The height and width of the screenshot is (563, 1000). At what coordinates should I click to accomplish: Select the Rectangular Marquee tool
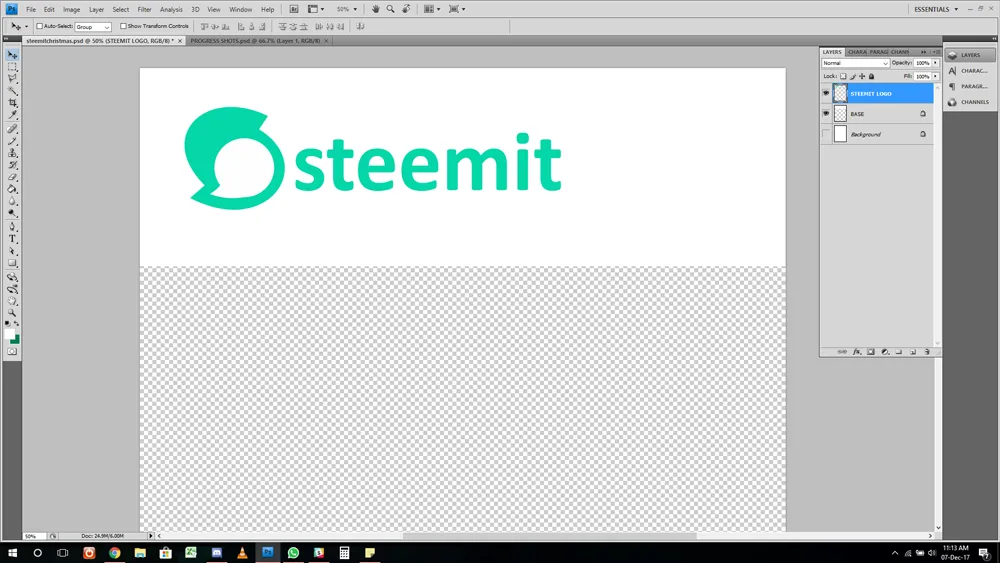[12, 67]
